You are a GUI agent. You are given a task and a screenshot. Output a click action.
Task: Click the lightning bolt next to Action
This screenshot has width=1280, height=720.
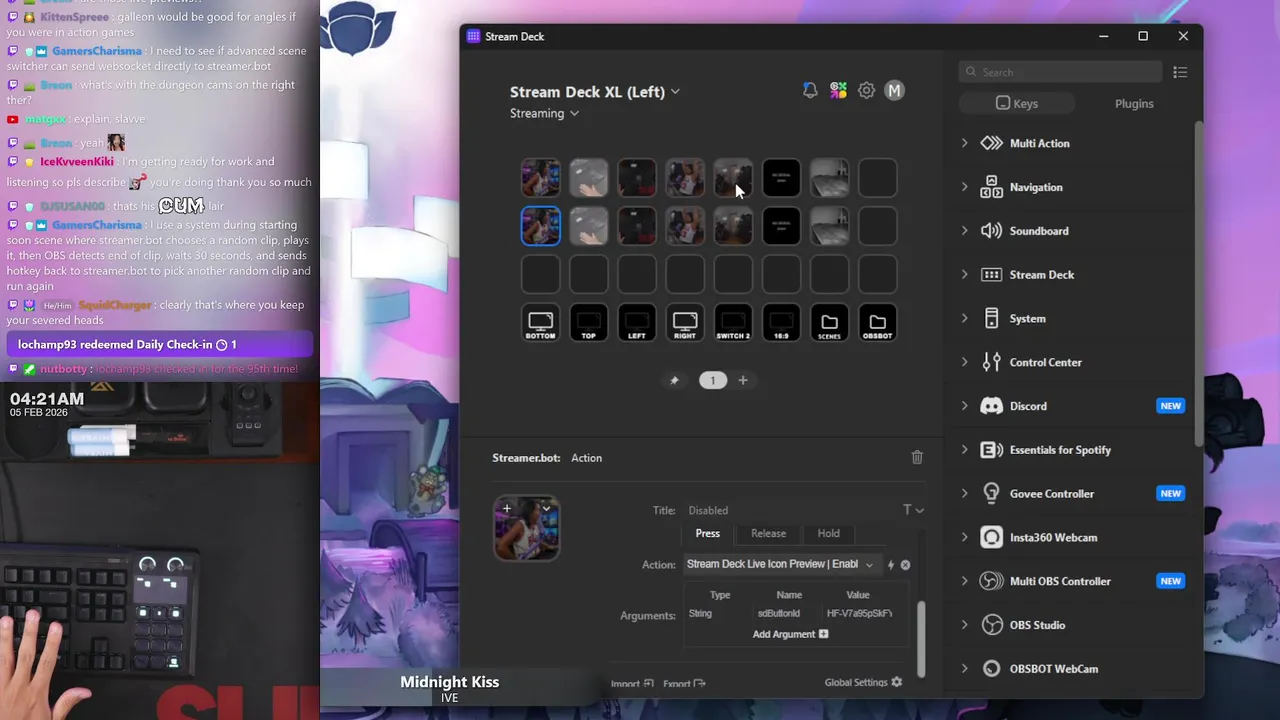(890, 565)
